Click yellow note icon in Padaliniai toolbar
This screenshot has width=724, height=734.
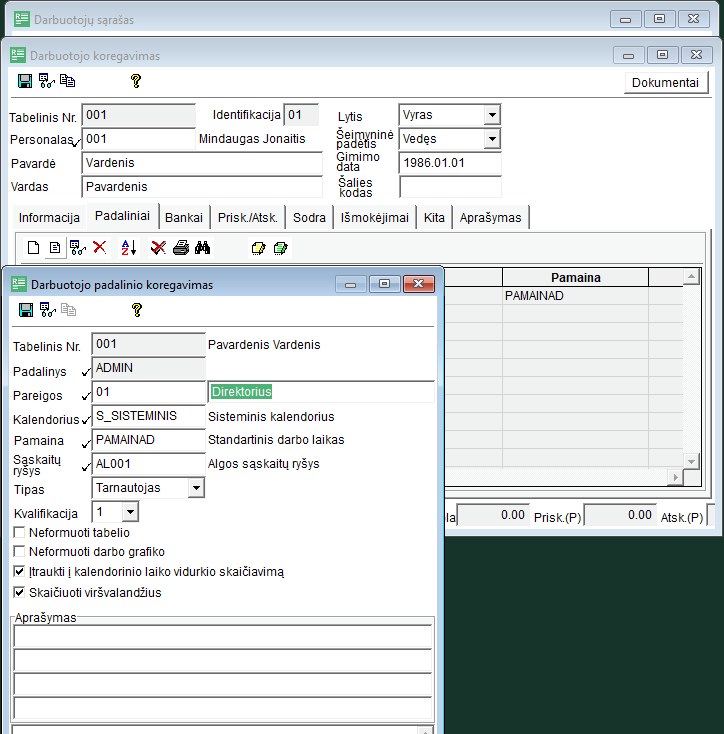pyautogui.click(x=258, y=248)
